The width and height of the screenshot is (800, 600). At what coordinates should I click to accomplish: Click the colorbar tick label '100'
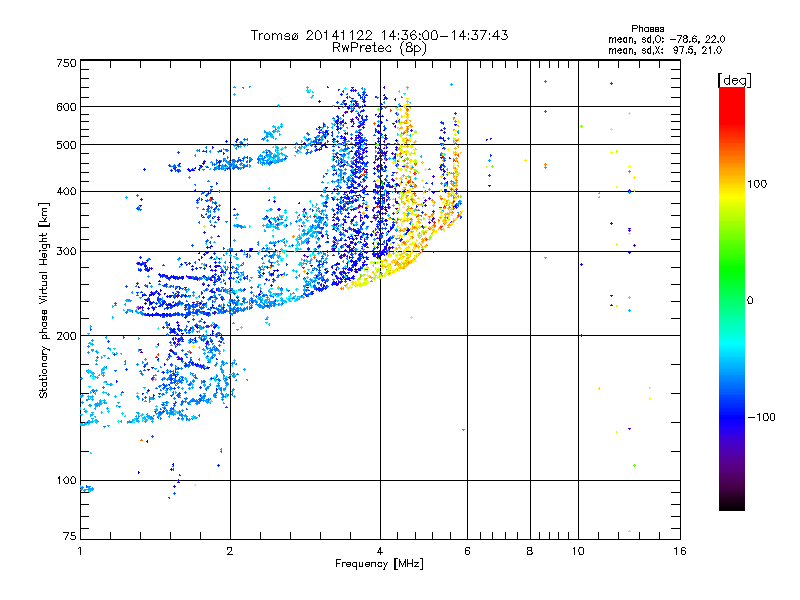(757, 184)
